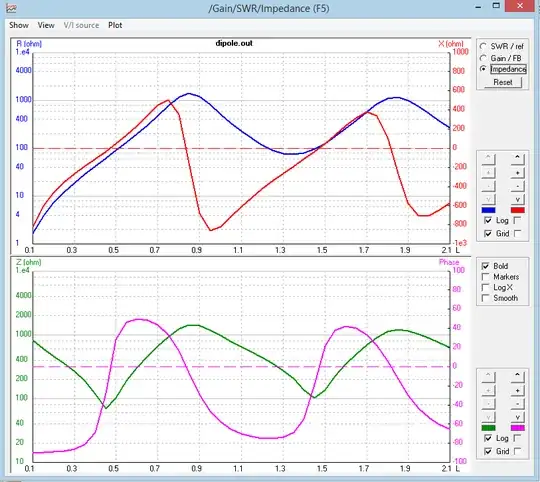This screenshot has width=540, height=482.
Task: Click the greyed + button above the blue swatch
Action: [488, 172]
